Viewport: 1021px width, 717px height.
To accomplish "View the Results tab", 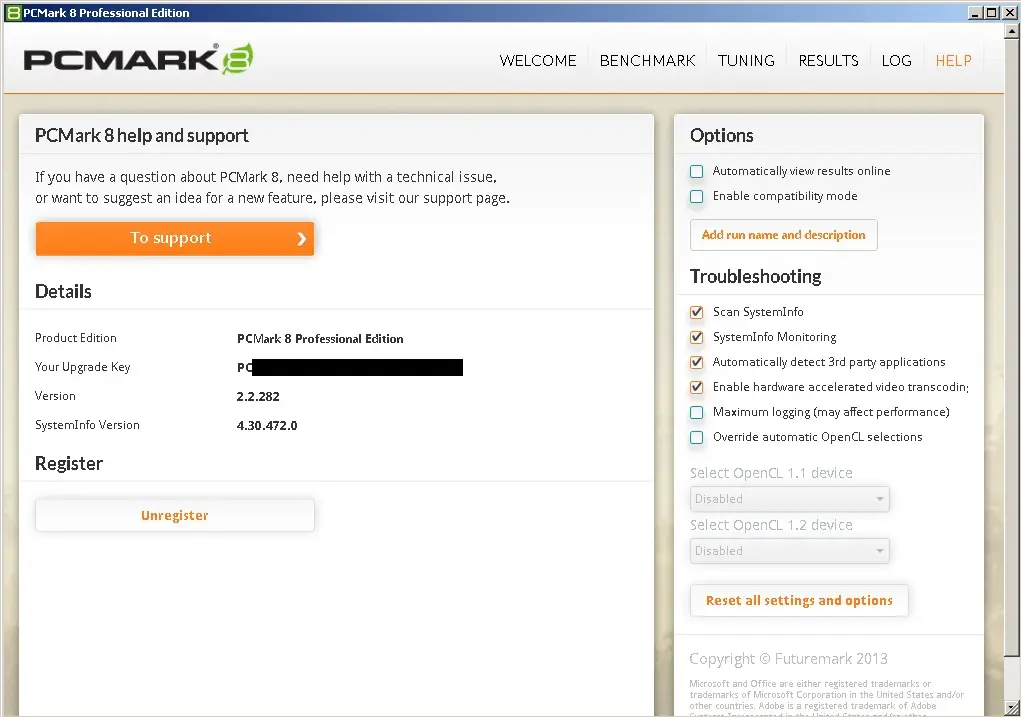I will click(x=828, y=61).
